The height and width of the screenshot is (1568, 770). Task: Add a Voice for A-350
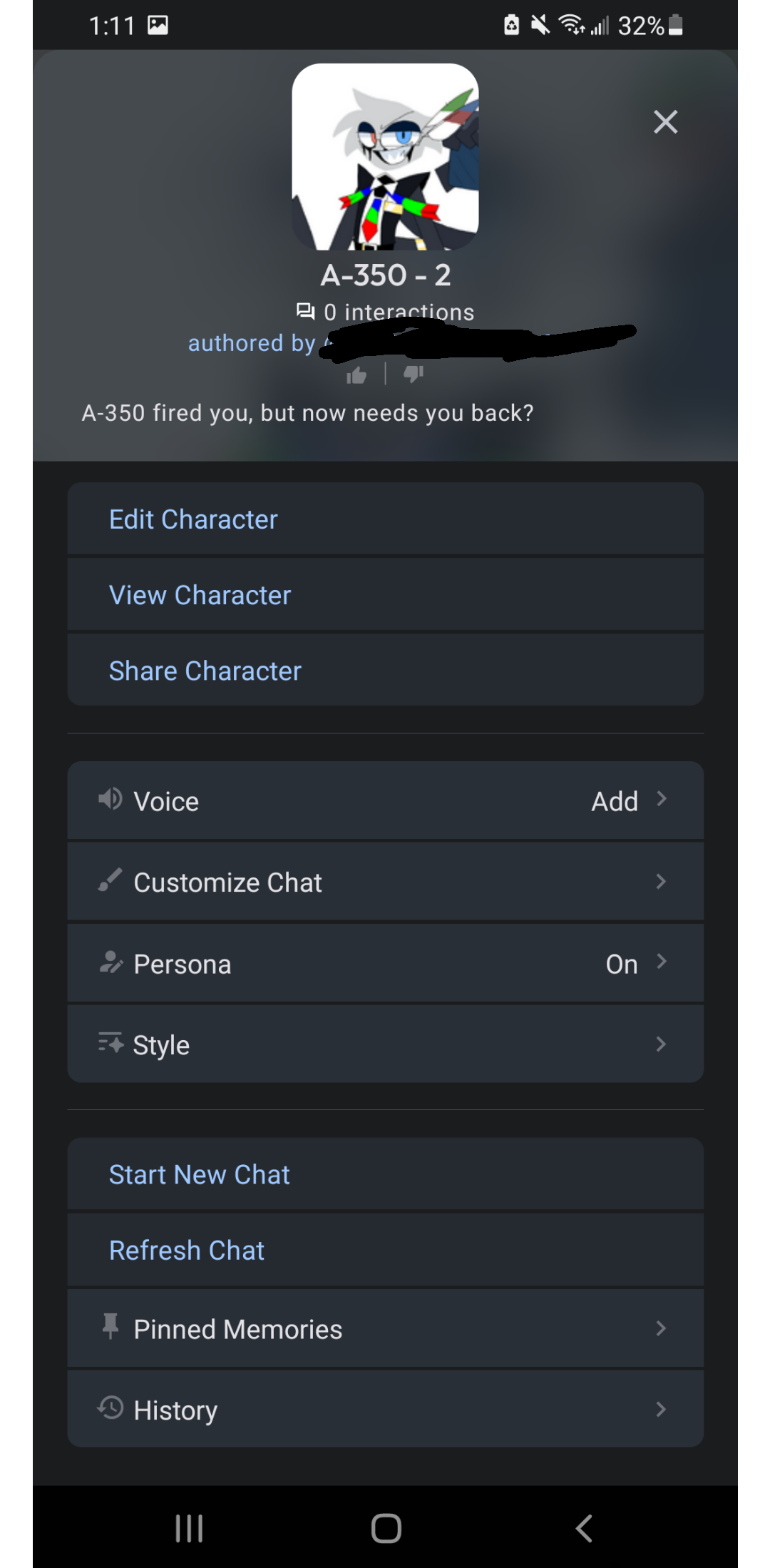coord(615,800)
